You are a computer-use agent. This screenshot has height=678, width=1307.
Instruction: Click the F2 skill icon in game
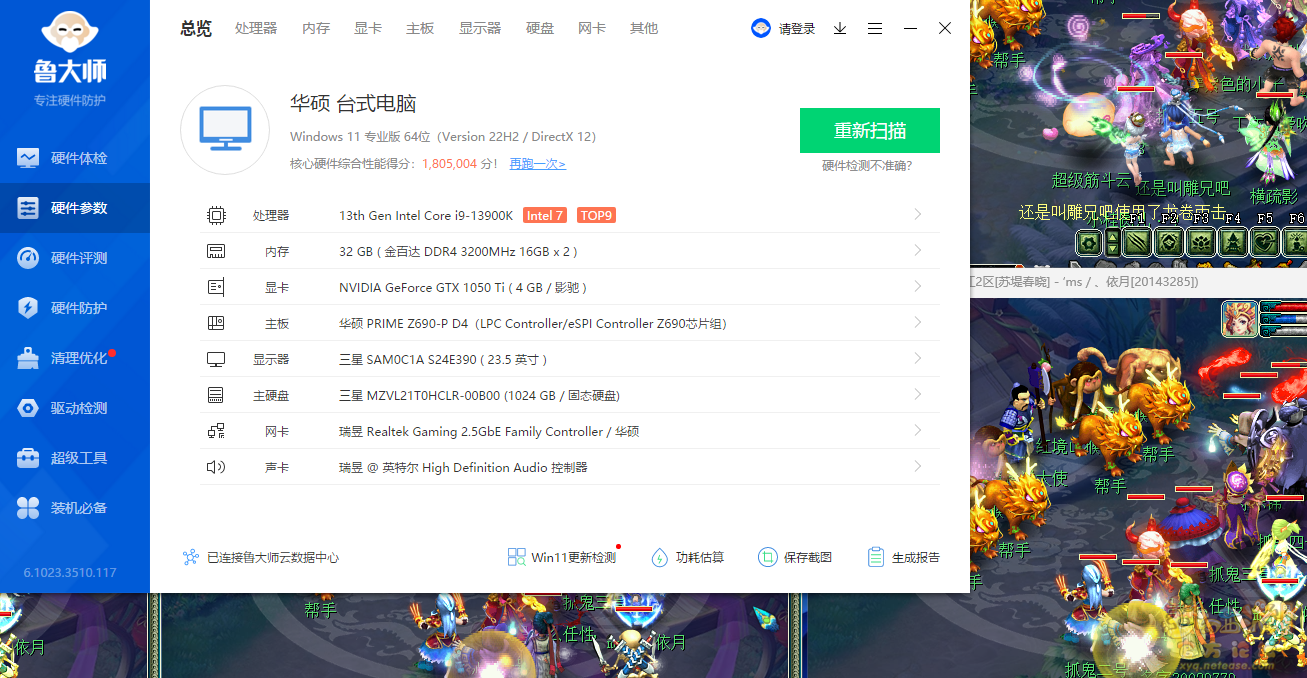click(1169, 242)
